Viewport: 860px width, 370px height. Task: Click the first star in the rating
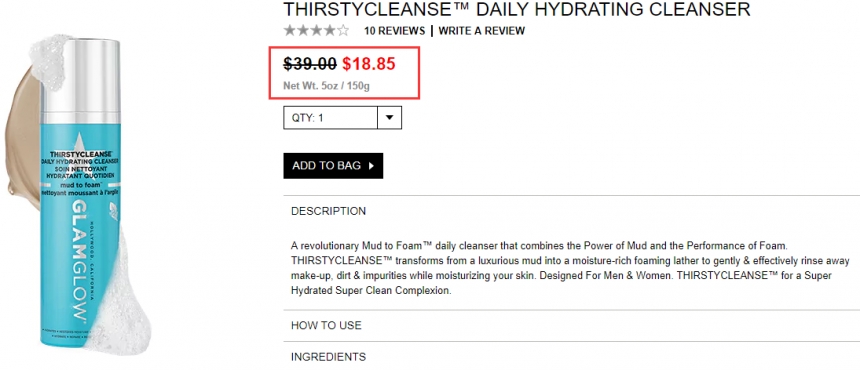(290, 31)
